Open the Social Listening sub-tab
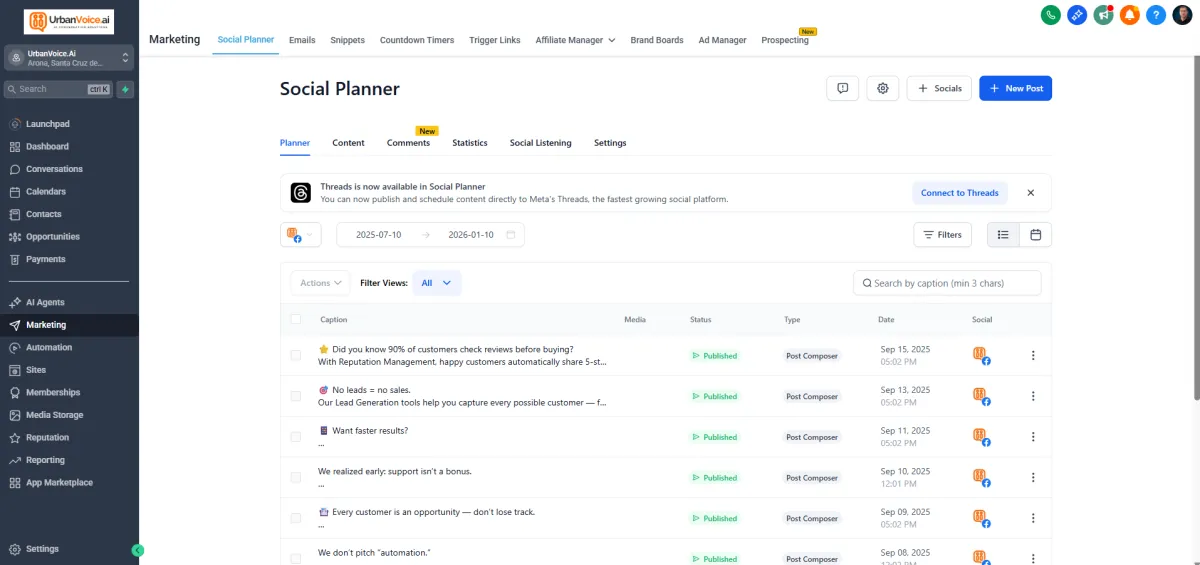The width and height of the screenshot is (1200, 565). (x=541, y=143)
